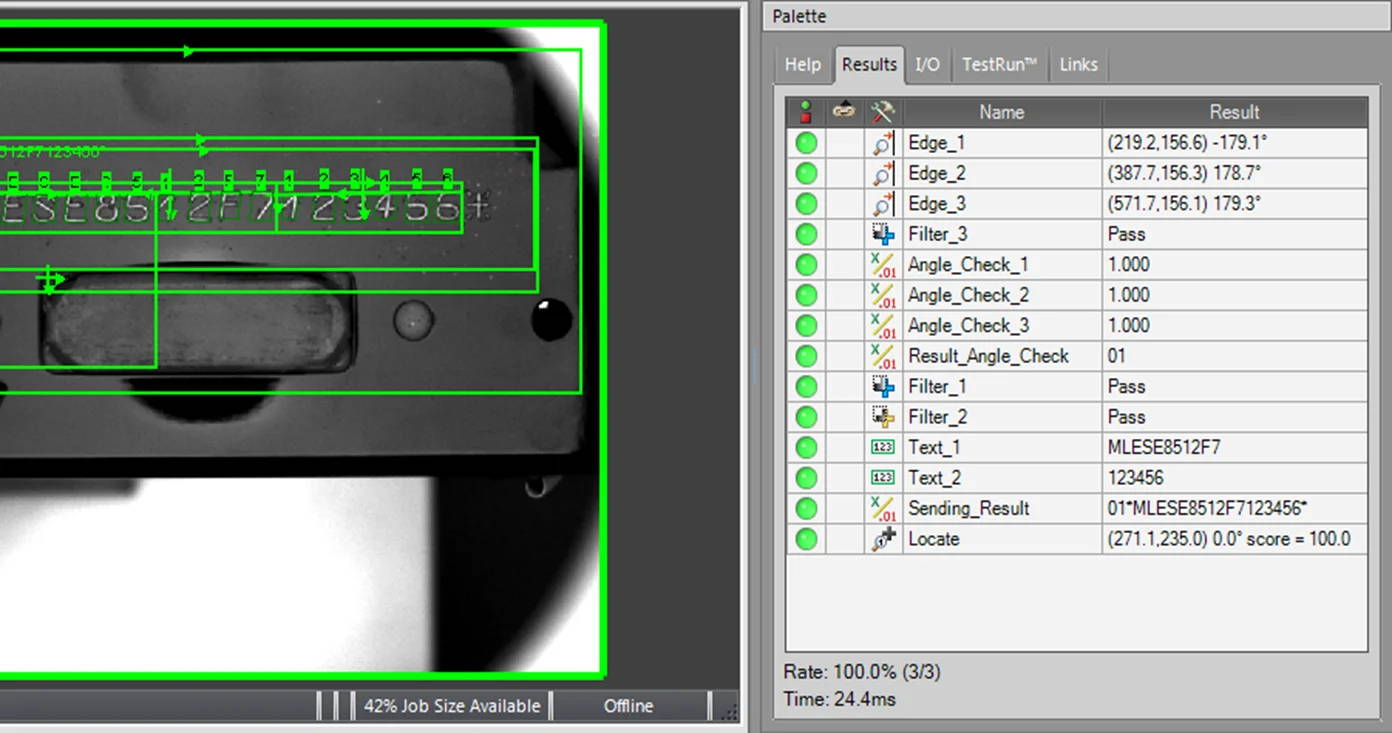
Task: Click the green status light for Angle_Check_2
Action: (x=806, y=295)
